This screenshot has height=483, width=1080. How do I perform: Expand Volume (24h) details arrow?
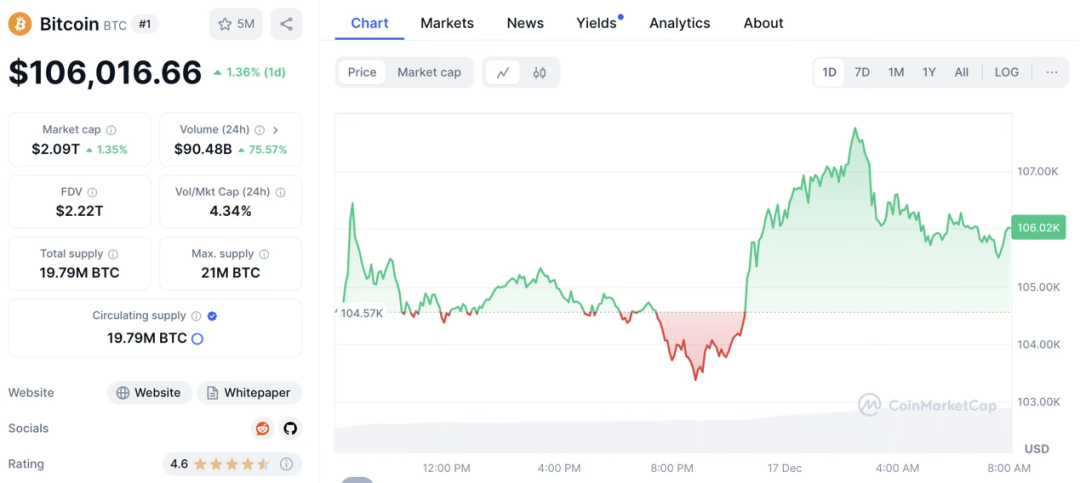[x=276, y=130]
